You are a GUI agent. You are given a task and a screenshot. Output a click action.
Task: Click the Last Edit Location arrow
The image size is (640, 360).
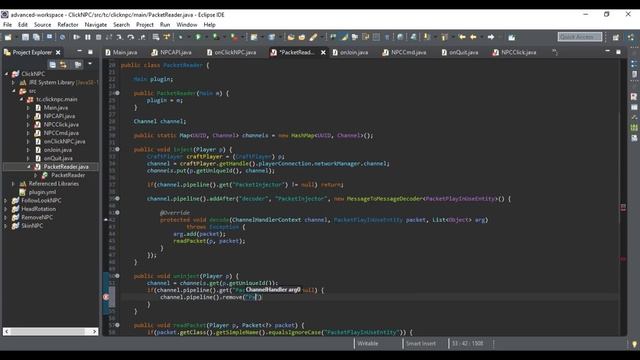pyautogui.click(x=462, y=37)
